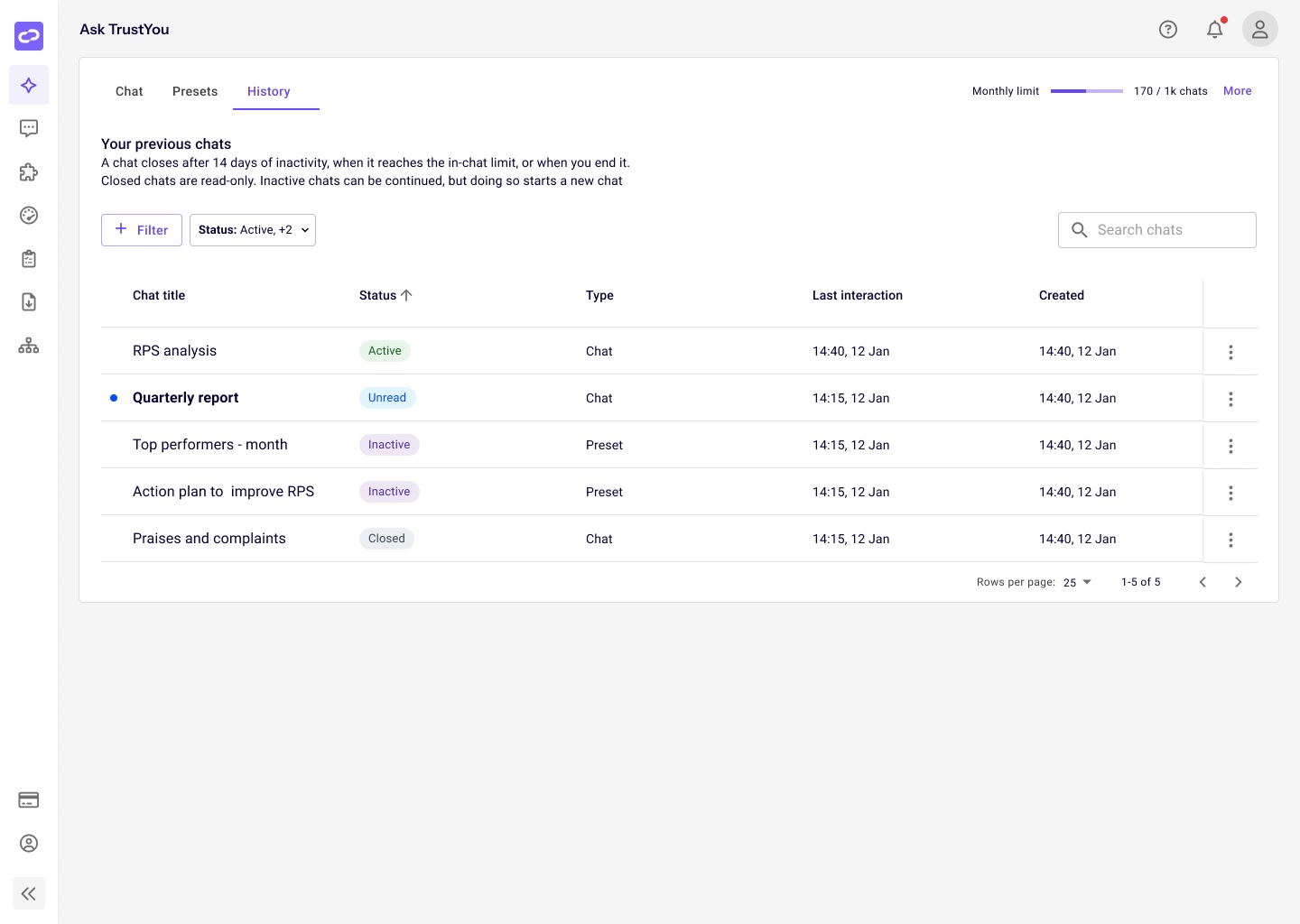Open the Ask TrustYou sparkle sidebar icon
1300x924 pixels.
(29, 85)
